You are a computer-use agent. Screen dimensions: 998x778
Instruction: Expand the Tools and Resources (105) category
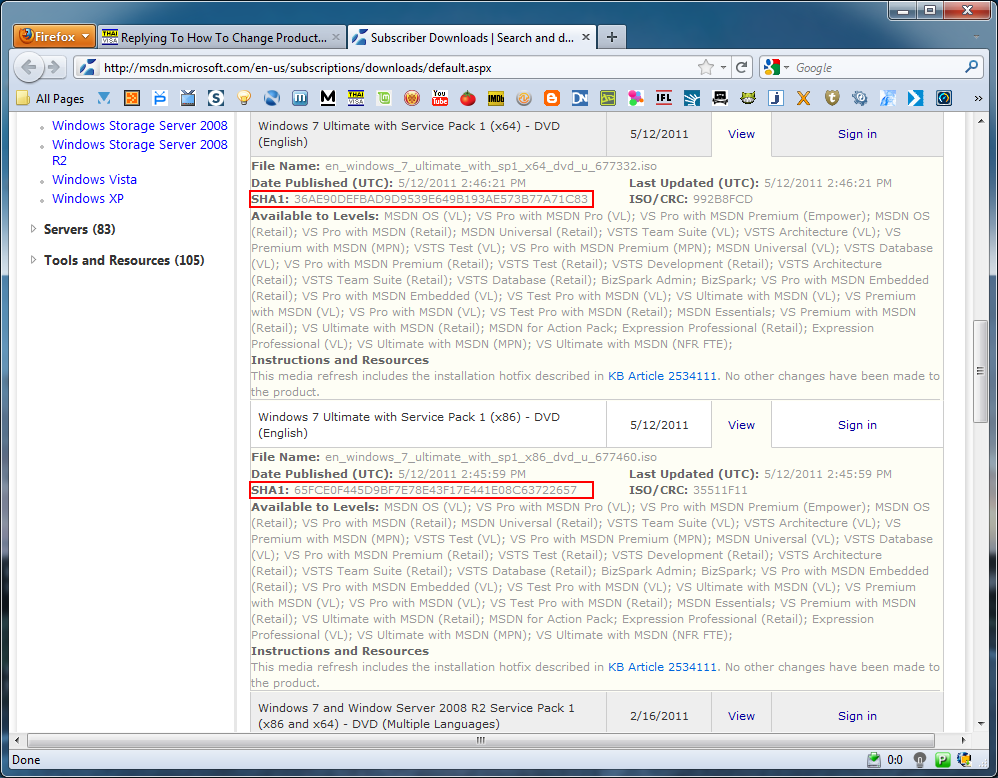[34, 260]
